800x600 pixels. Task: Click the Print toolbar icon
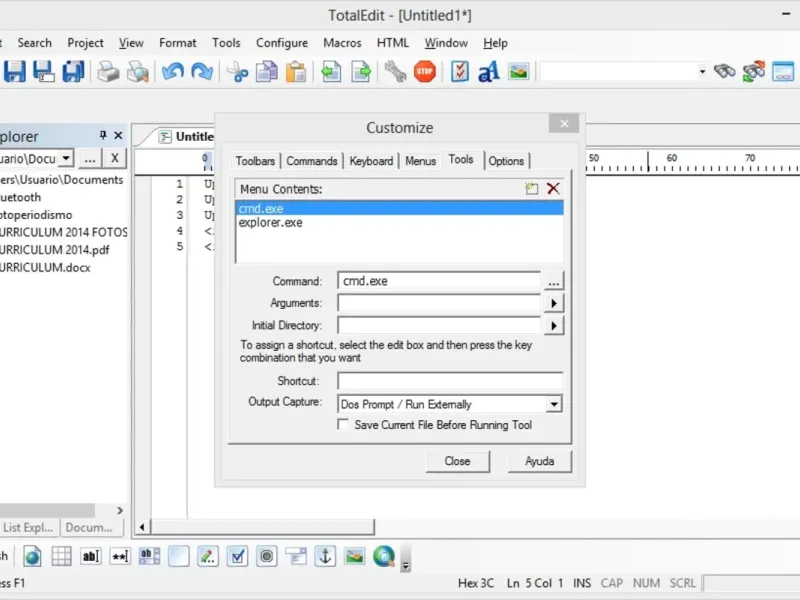pos(107,71)
